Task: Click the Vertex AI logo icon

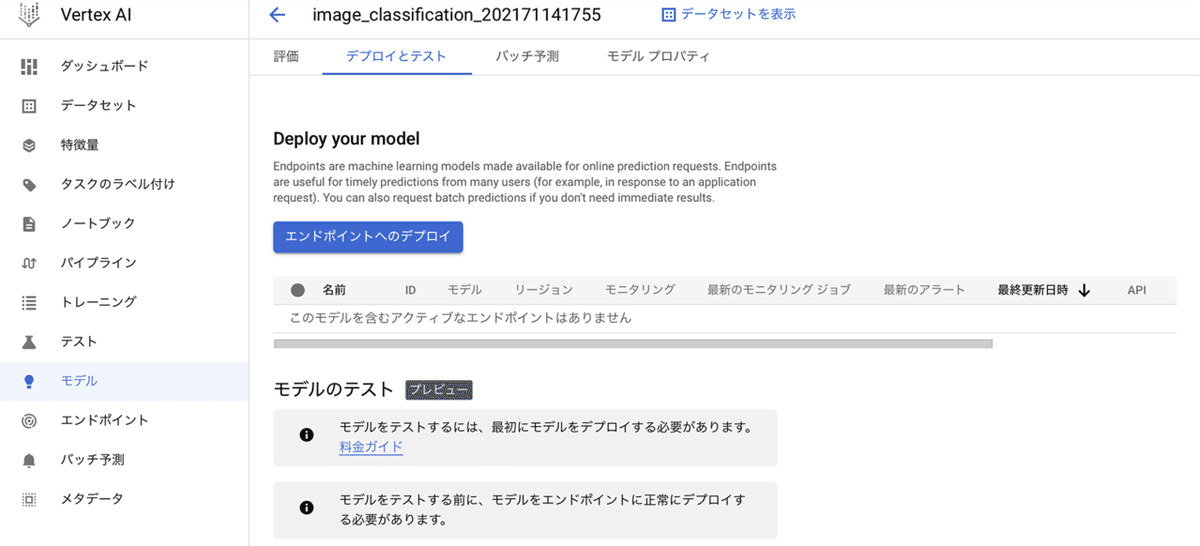Action: click(x=29, y=15)
